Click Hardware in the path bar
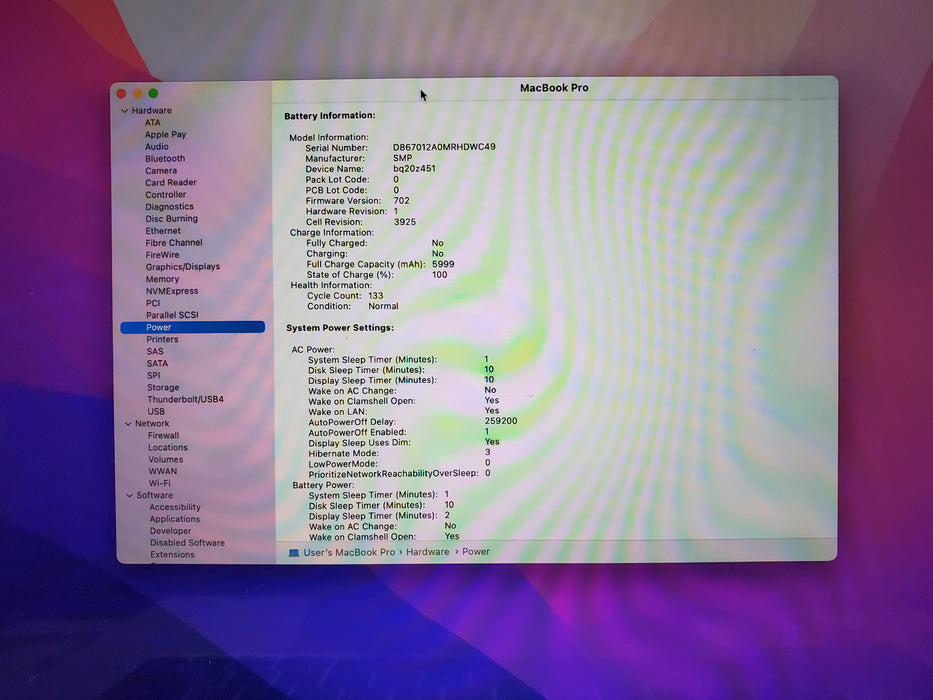 (428, 552)
